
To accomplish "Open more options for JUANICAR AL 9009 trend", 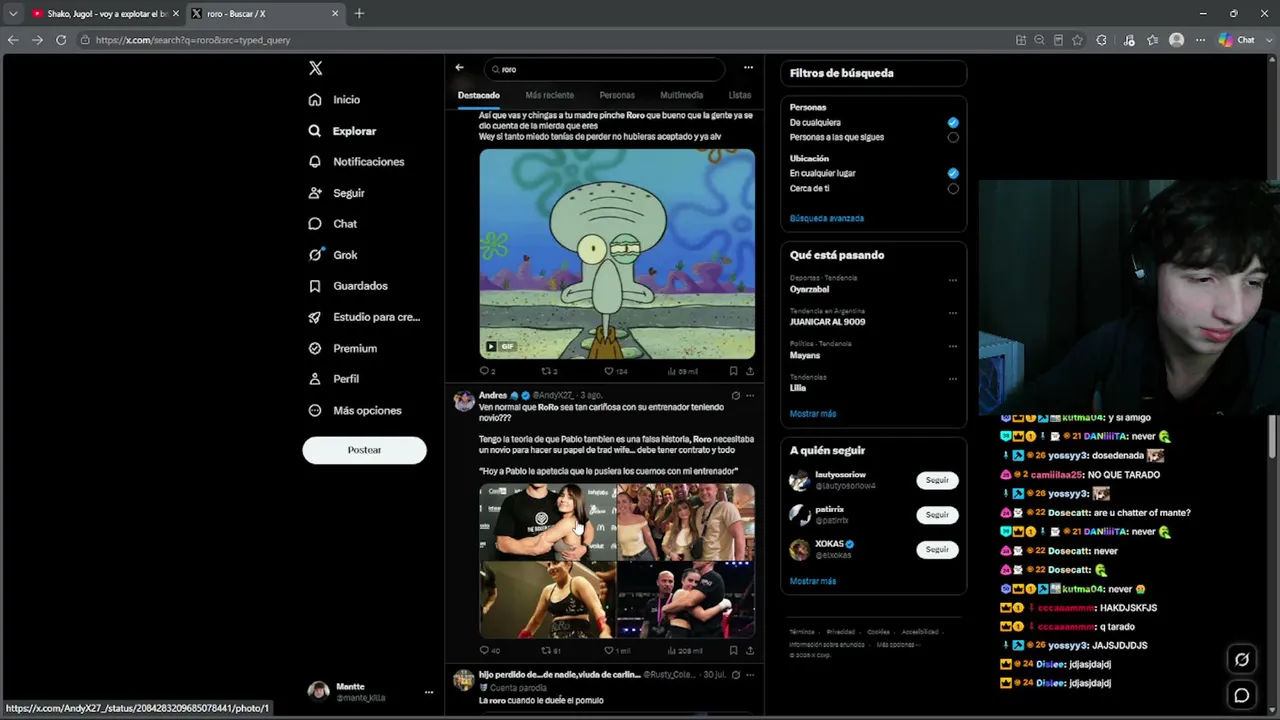I will point(953,313).
